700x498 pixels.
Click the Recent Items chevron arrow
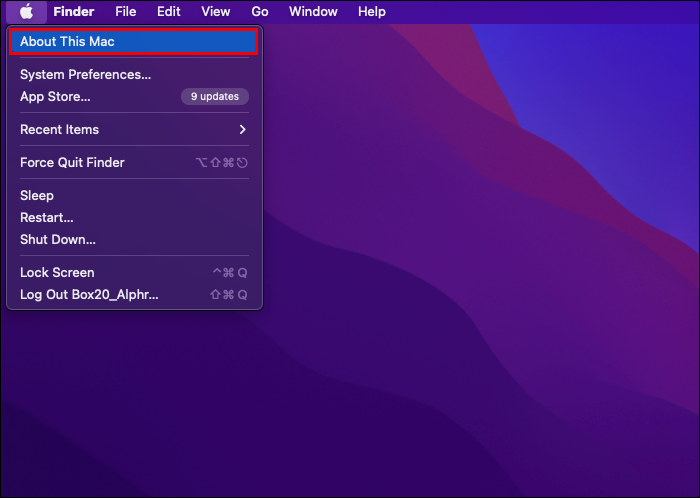(242, 129)
